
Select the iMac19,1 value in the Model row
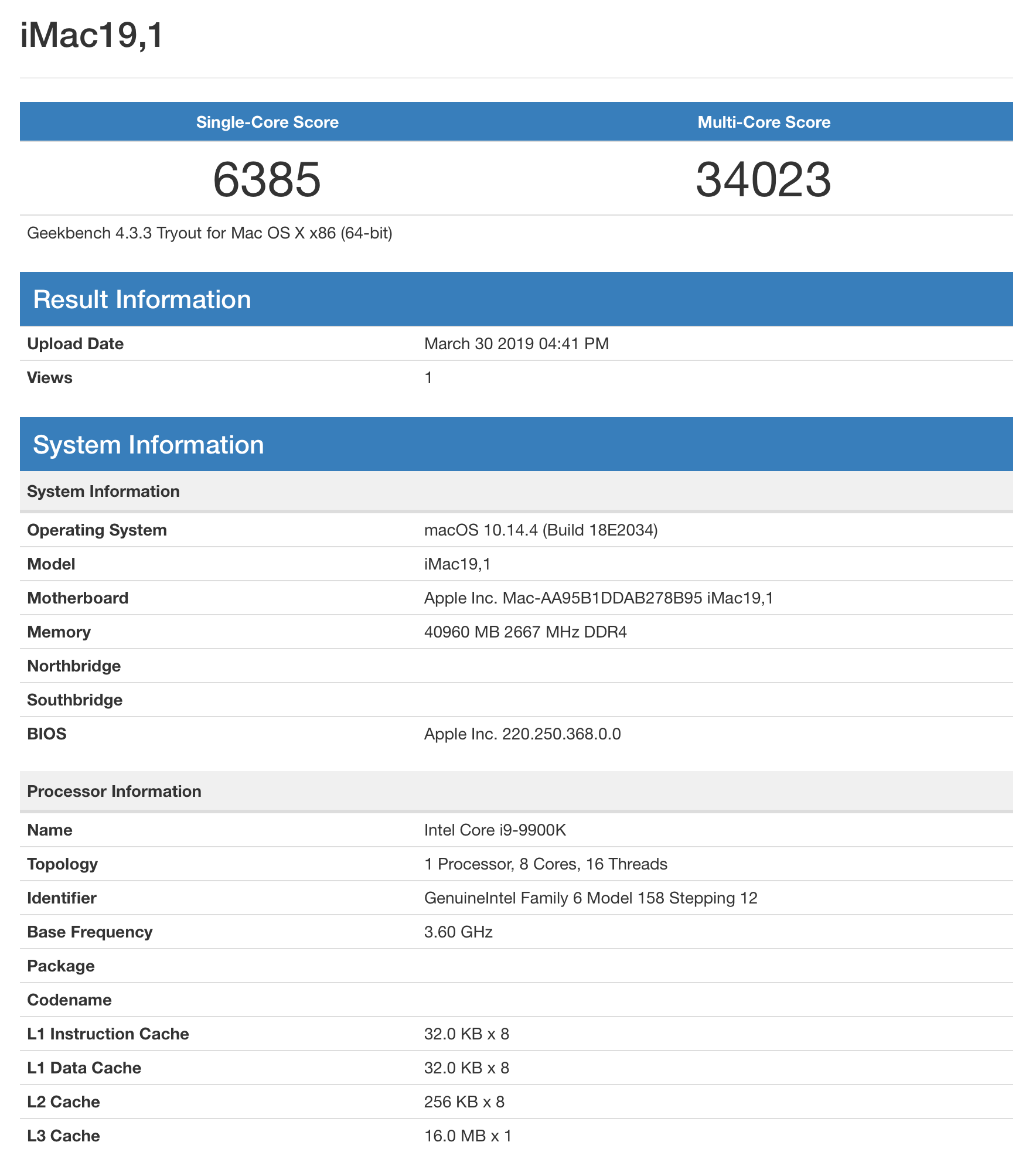[x=458, y=564]
